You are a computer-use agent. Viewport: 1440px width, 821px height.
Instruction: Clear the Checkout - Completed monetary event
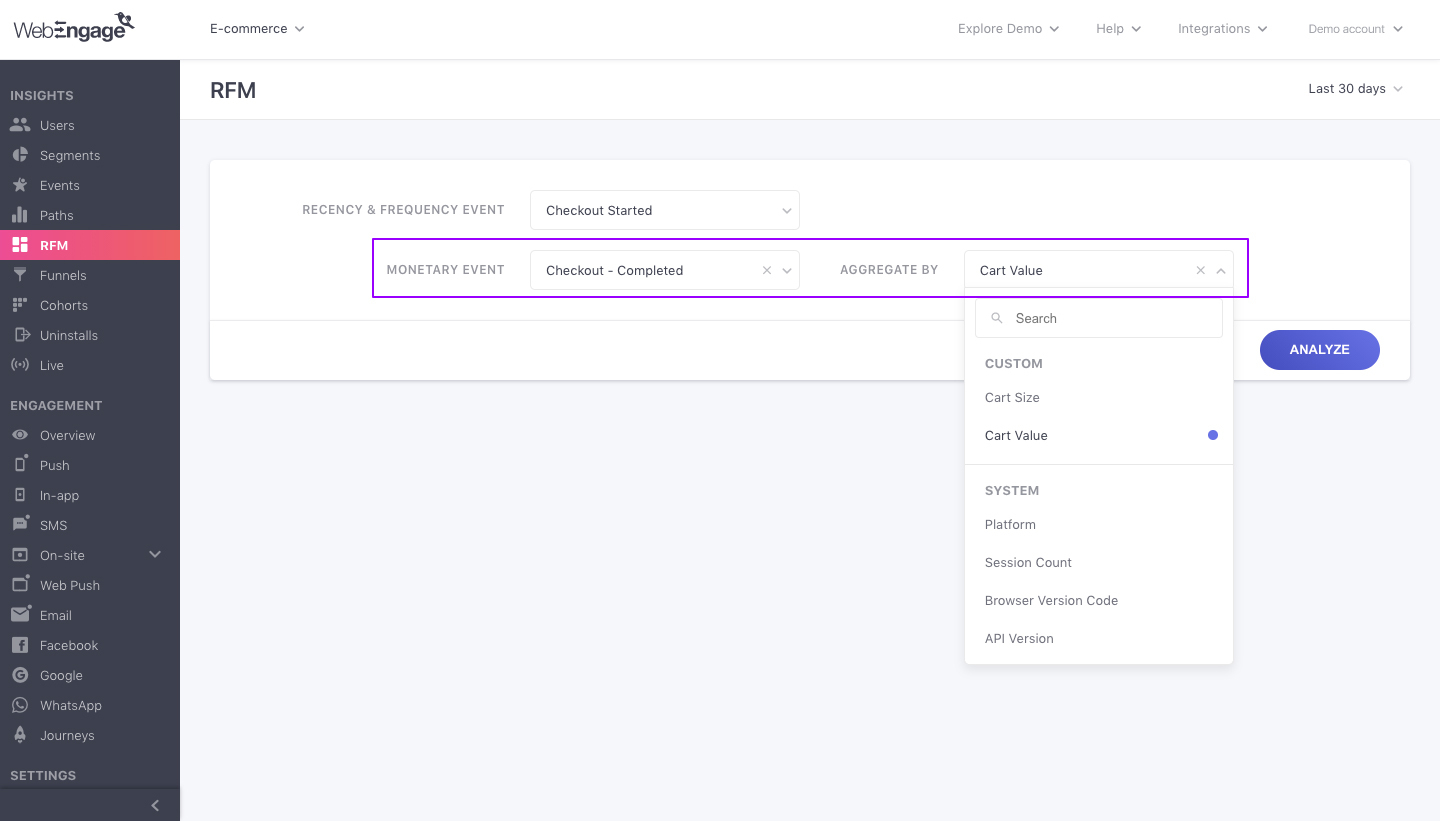tap(766, 270)
